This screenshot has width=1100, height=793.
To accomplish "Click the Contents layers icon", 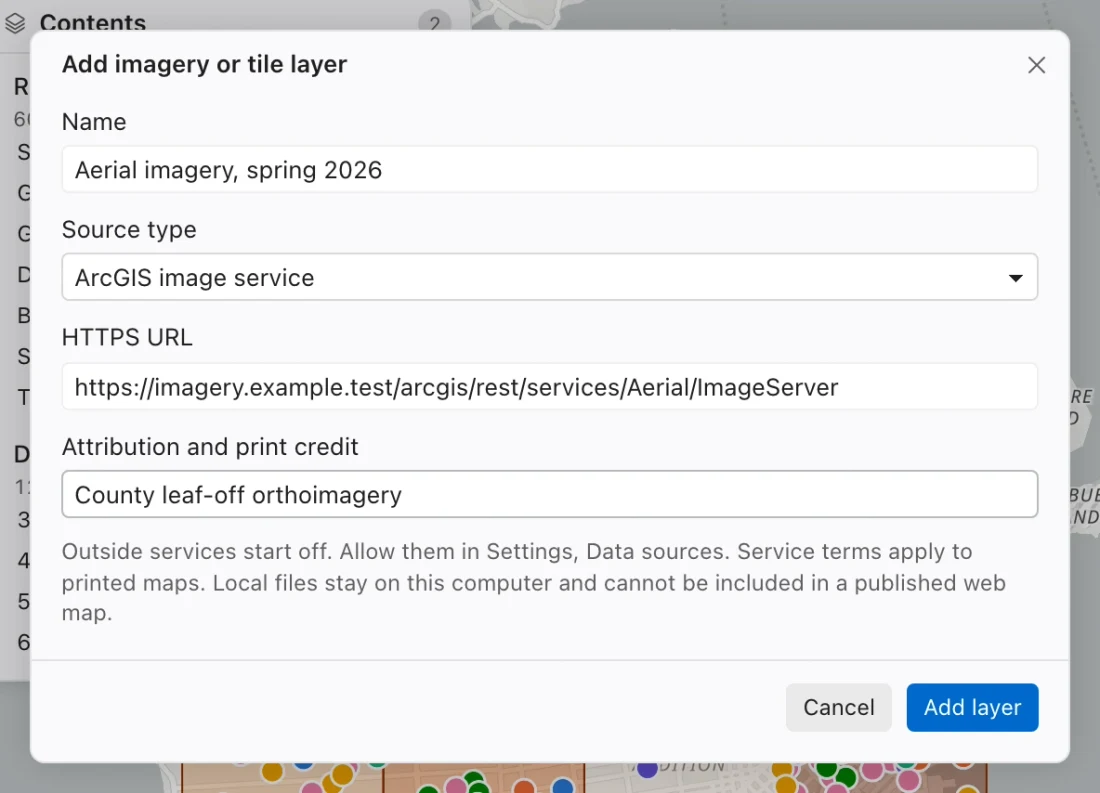I will [x=15, y=23].
